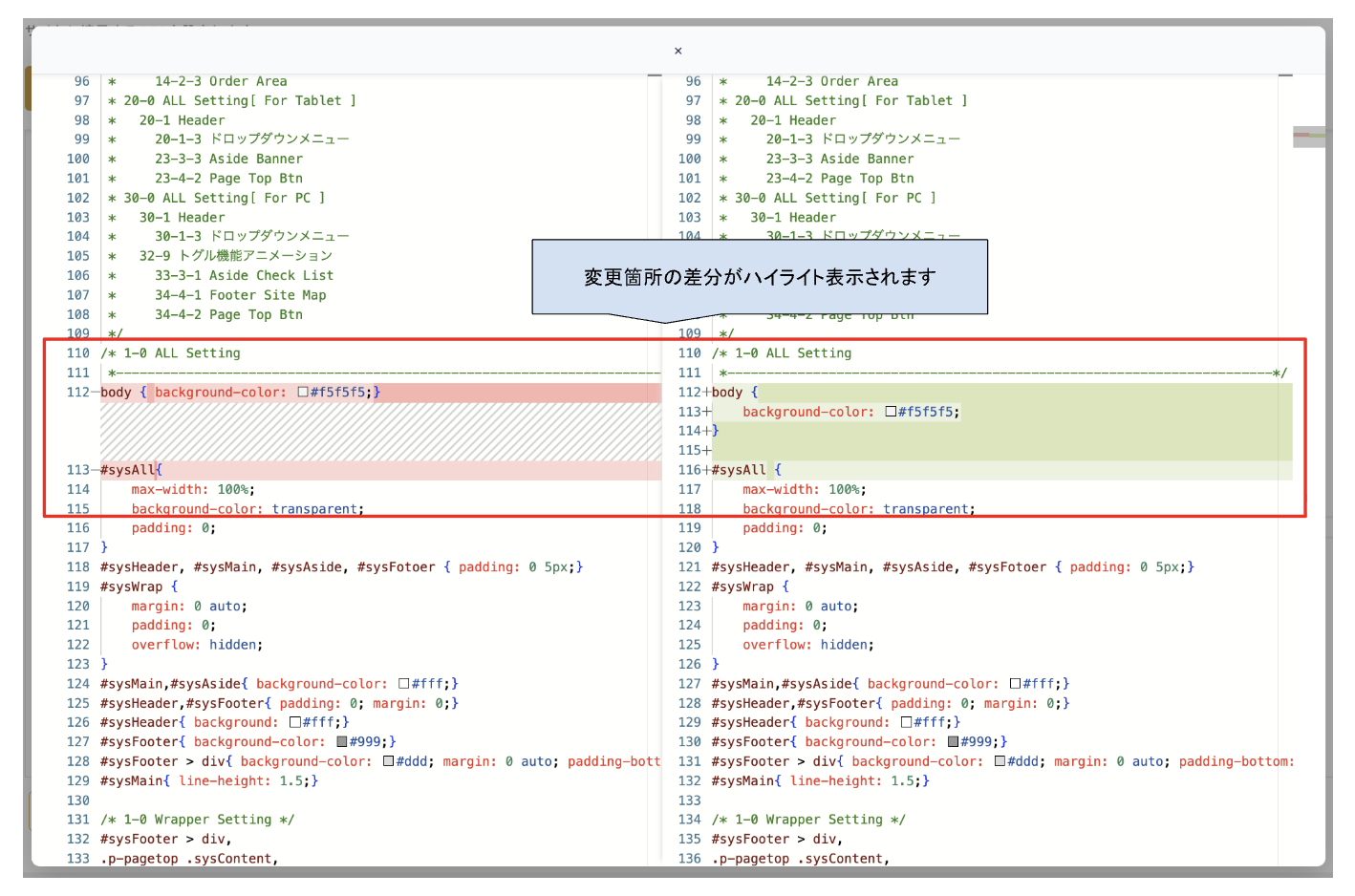Click the removed "#sysAll{" line in left pane

132,470
